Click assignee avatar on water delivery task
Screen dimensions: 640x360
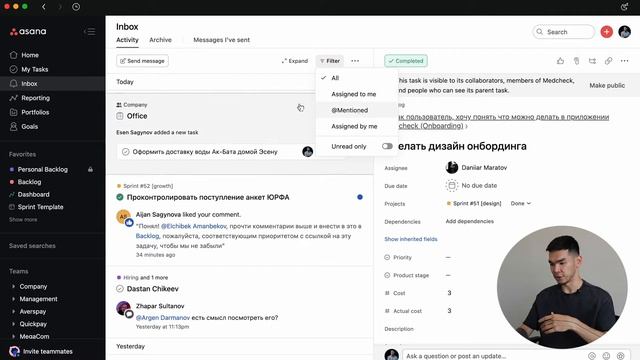pos(307,152)
